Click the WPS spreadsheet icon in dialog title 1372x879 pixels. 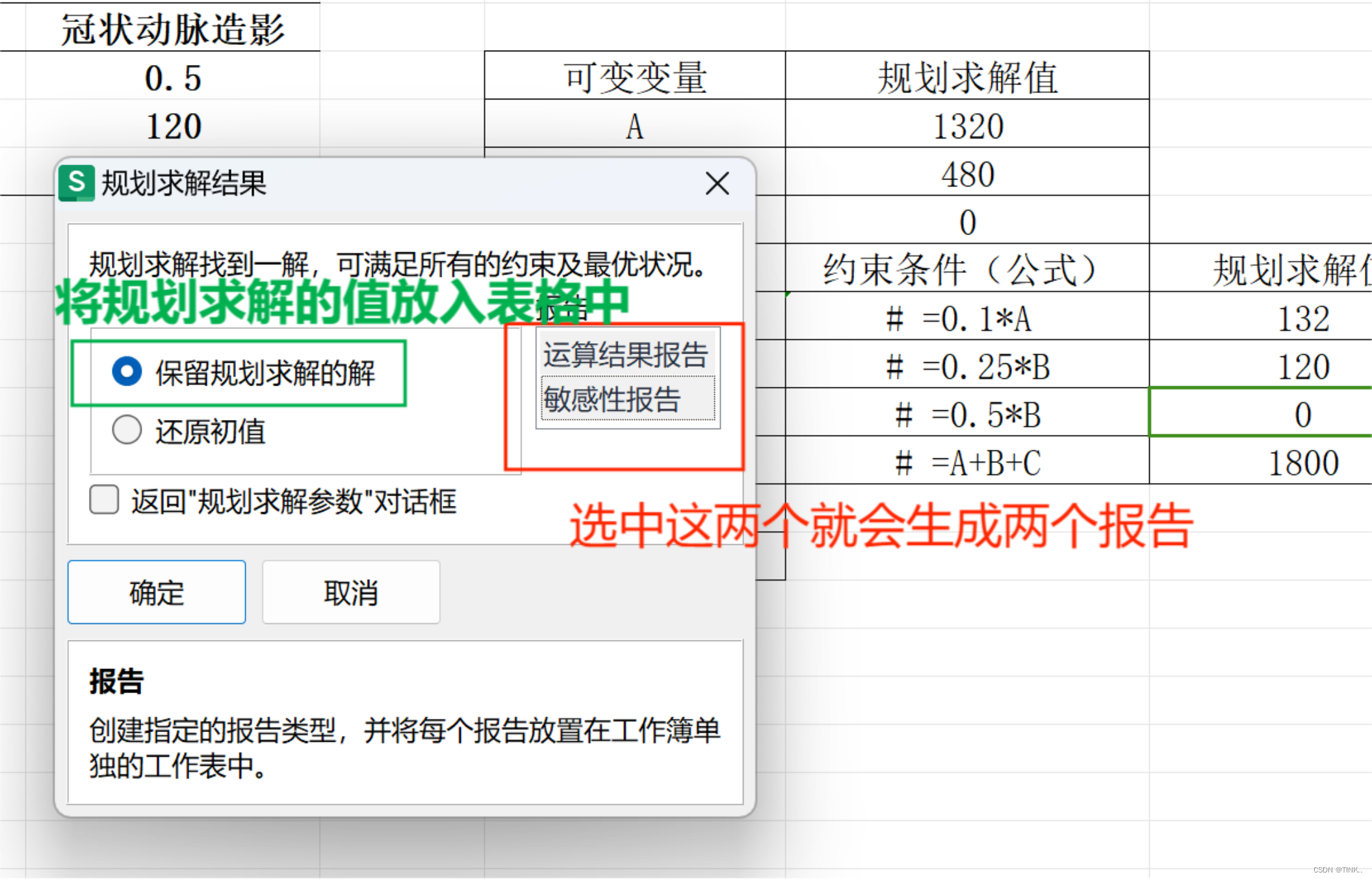(x=77, y=183)
